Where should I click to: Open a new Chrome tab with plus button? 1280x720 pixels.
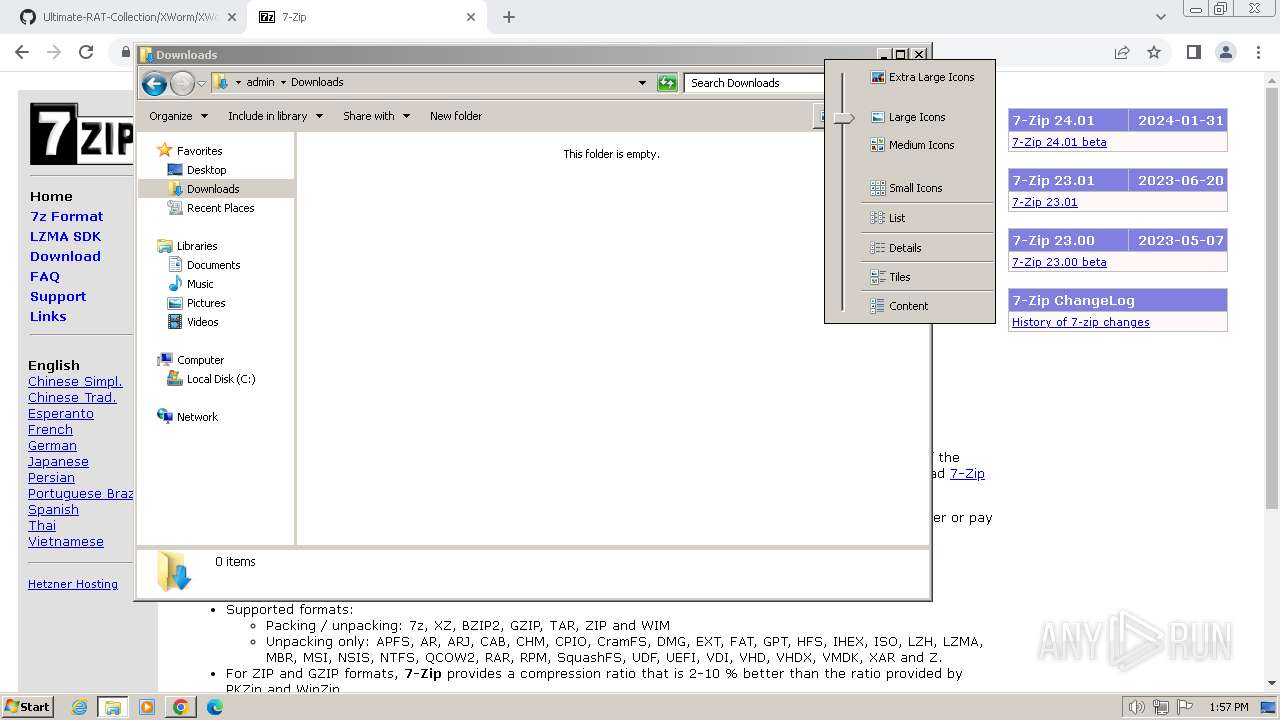tap(509, 17)
